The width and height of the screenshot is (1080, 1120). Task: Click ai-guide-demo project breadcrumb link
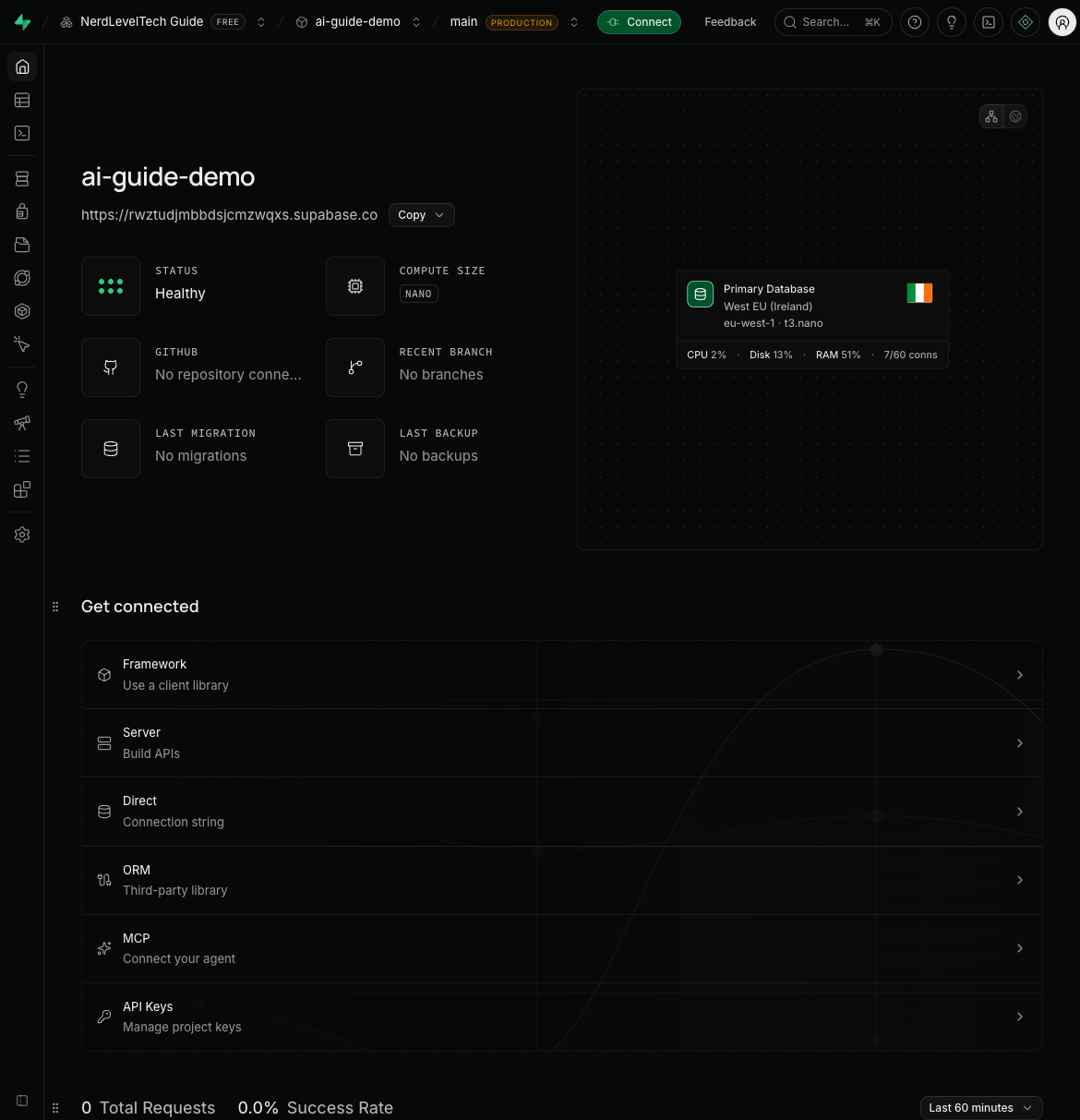(357, 22)
